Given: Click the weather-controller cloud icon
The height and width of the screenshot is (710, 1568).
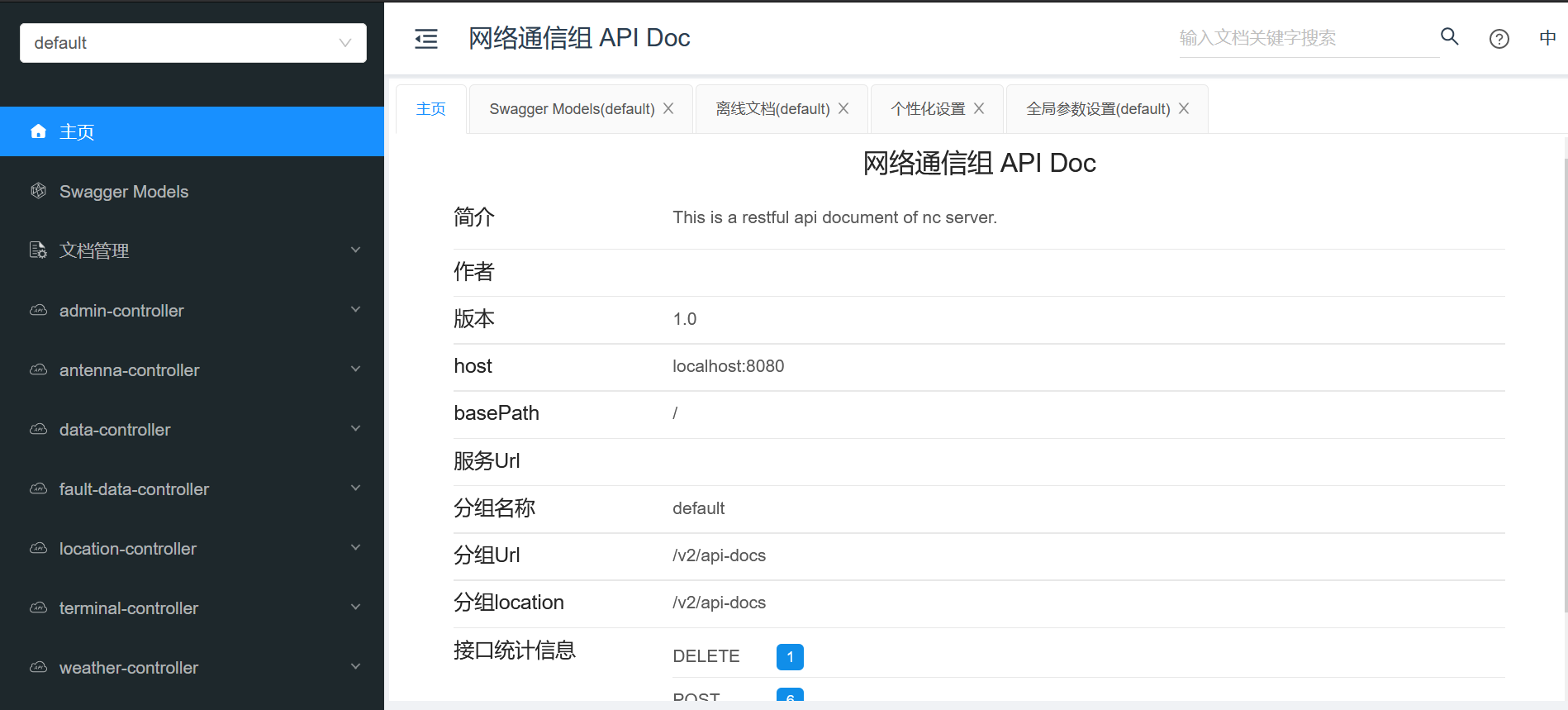Looking at the screenshot, I should point(38,667).
